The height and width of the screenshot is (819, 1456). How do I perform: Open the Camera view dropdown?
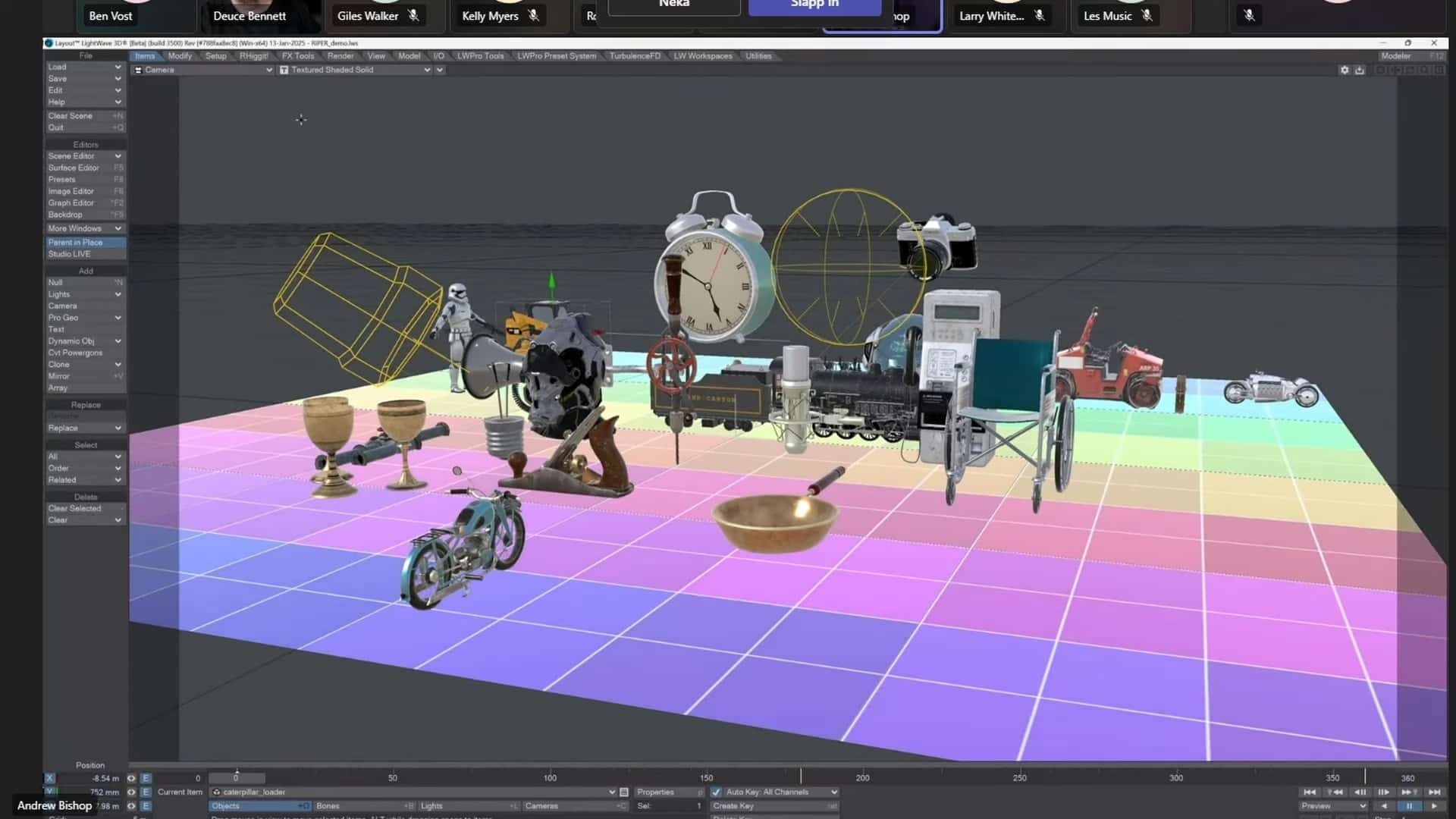point(202,69)
